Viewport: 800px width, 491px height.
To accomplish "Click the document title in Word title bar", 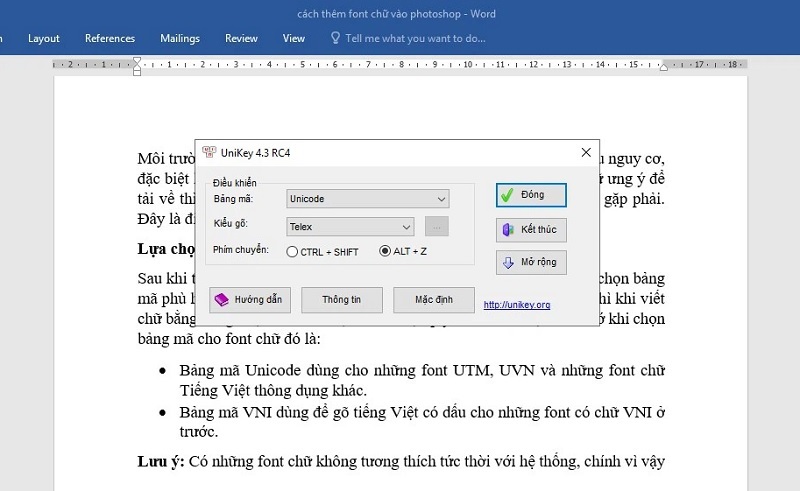I will (x=396, y=14).
